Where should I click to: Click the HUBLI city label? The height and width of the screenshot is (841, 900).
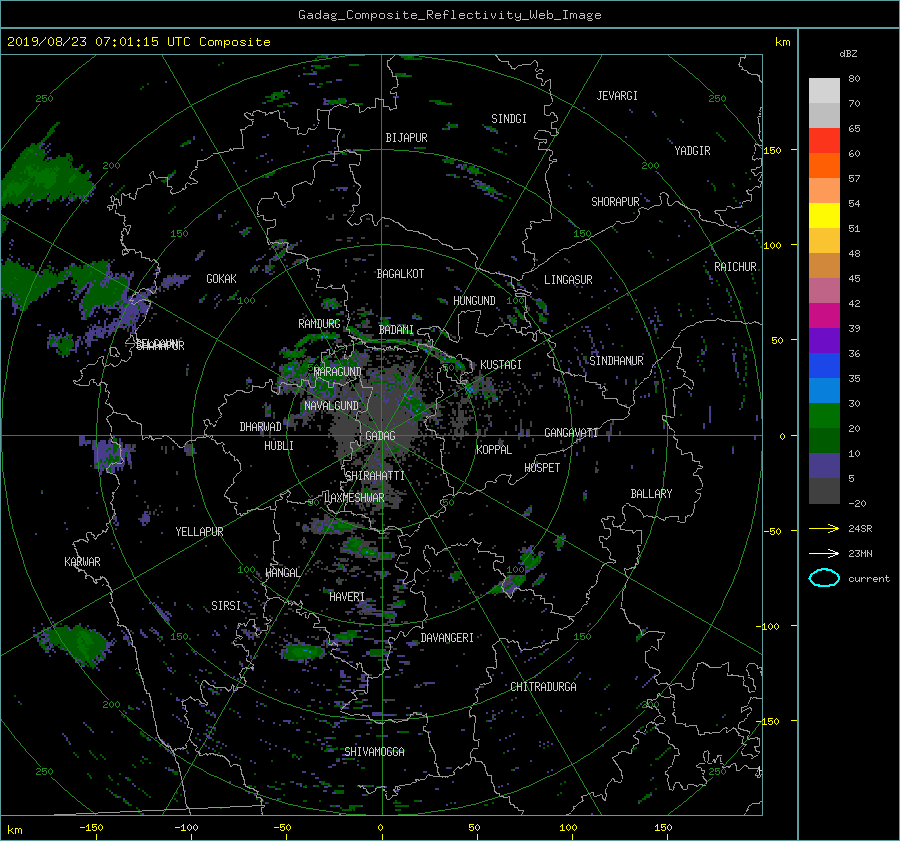[x=278, y=446]
